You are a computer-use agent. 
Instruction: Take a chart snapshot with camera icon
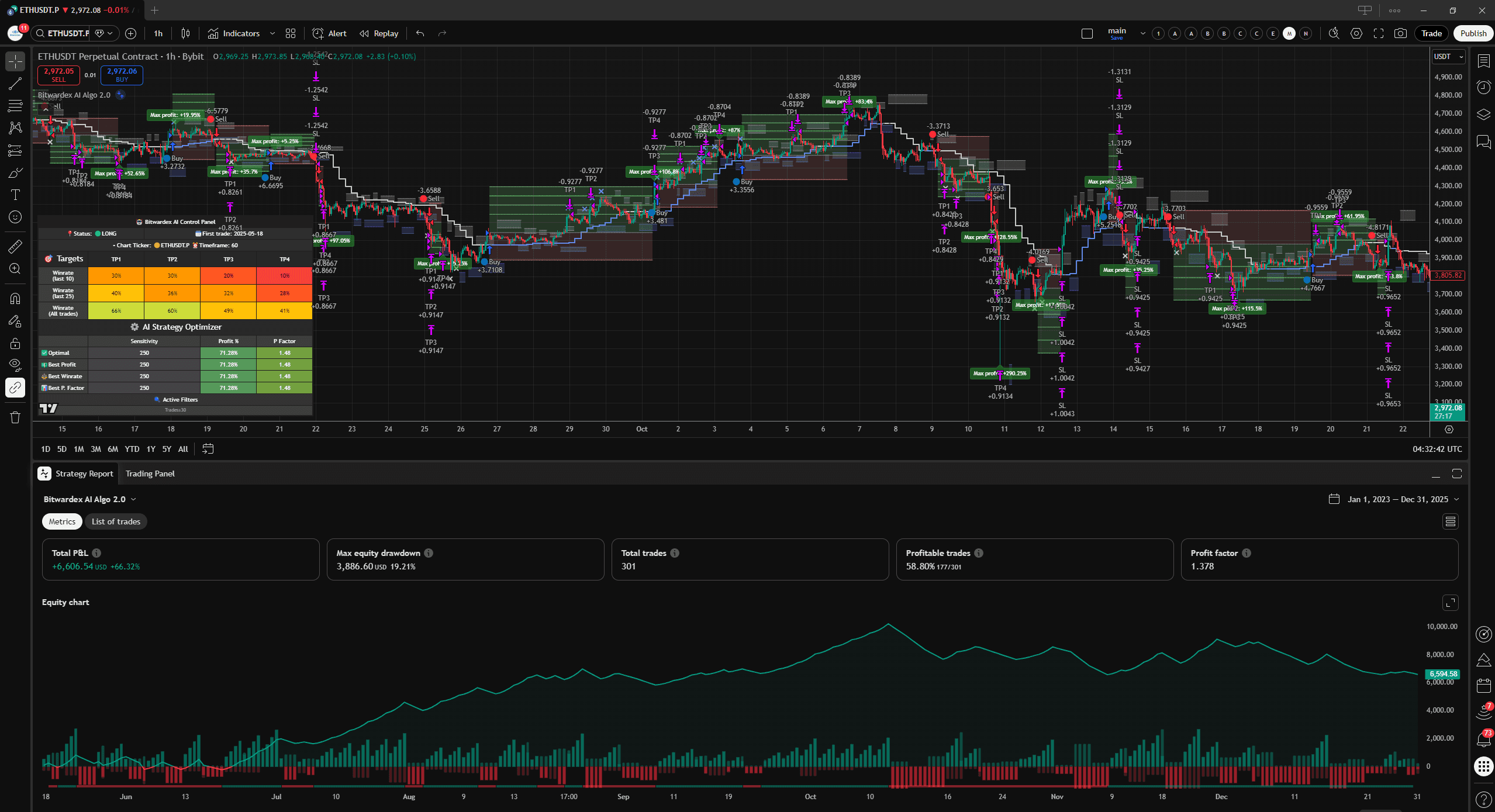(1400, 33)
